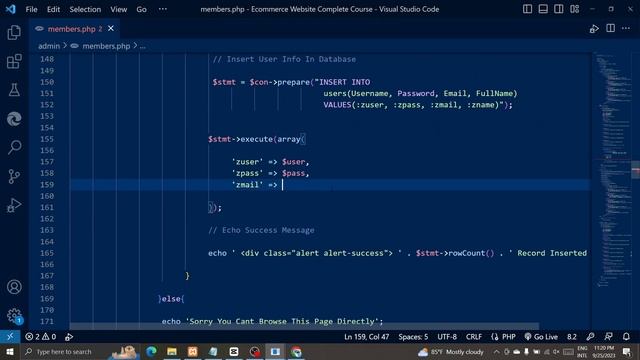Open the Manage gear icon
Viewport: 640px width, 360px height.
(14, 316)
